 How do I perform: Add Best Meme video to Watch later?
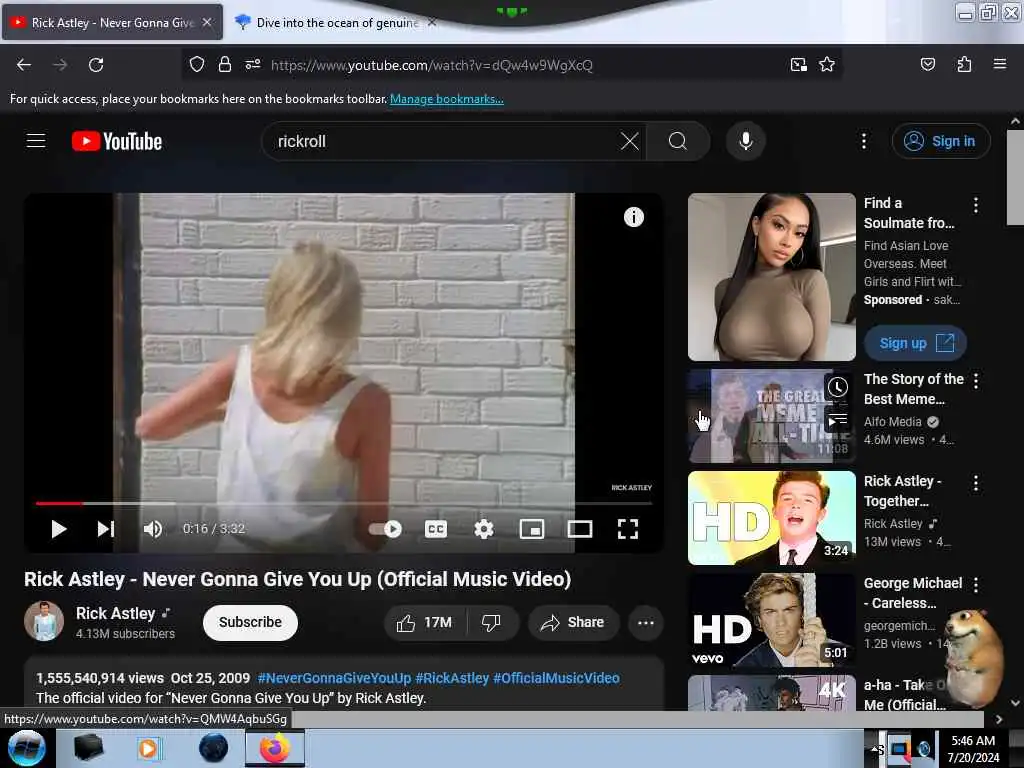[x=838, y=387]
